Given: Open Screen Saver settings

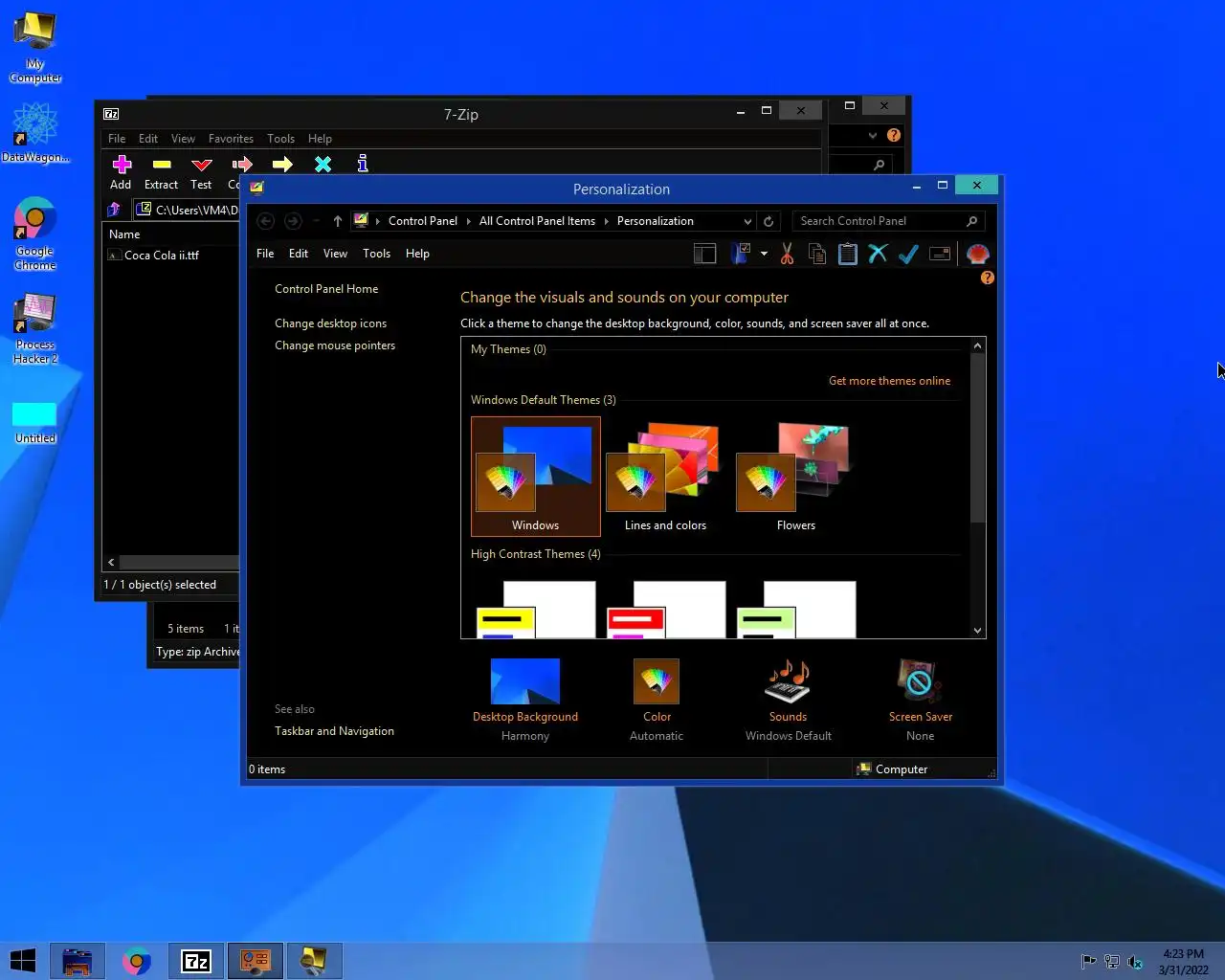Looking at the screenshot, I should tap(920, 700).
